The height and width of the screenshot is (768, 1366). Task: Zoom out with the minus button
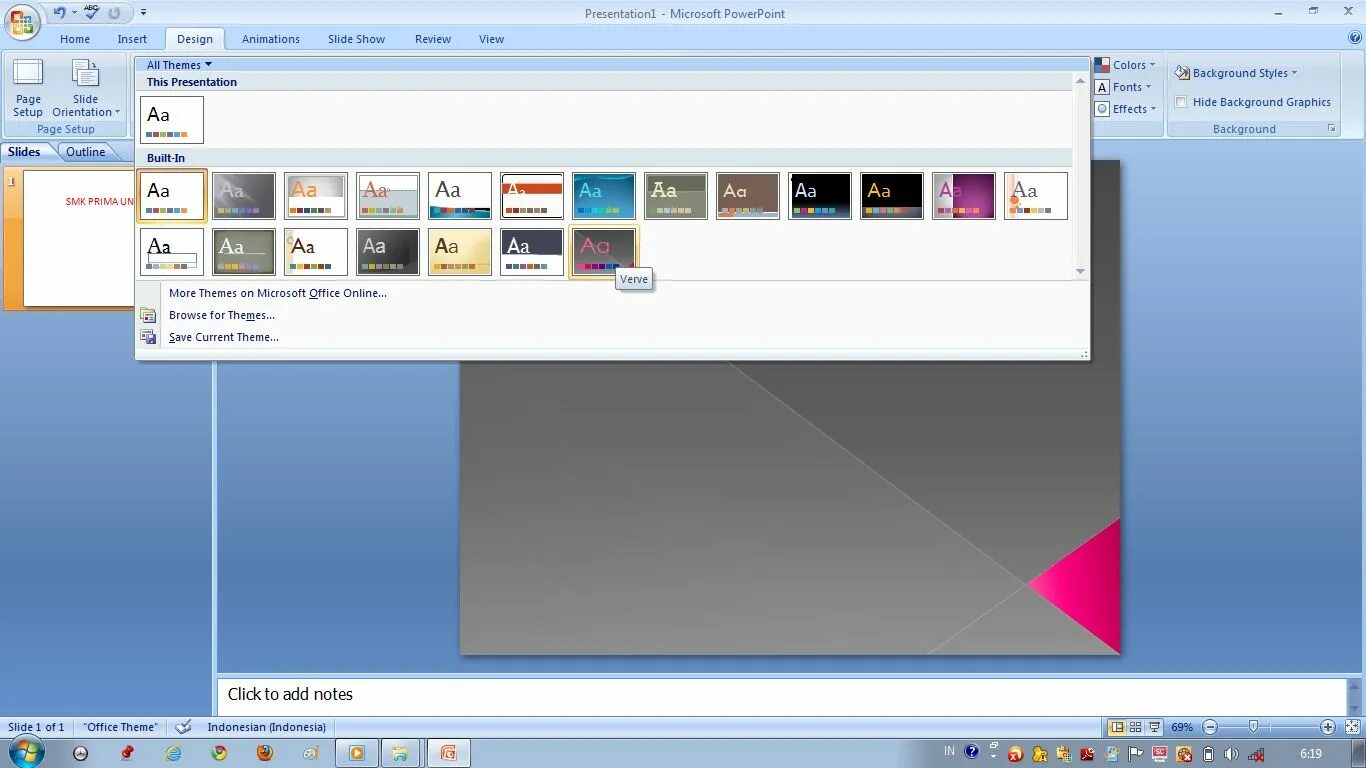[1210, 727]
